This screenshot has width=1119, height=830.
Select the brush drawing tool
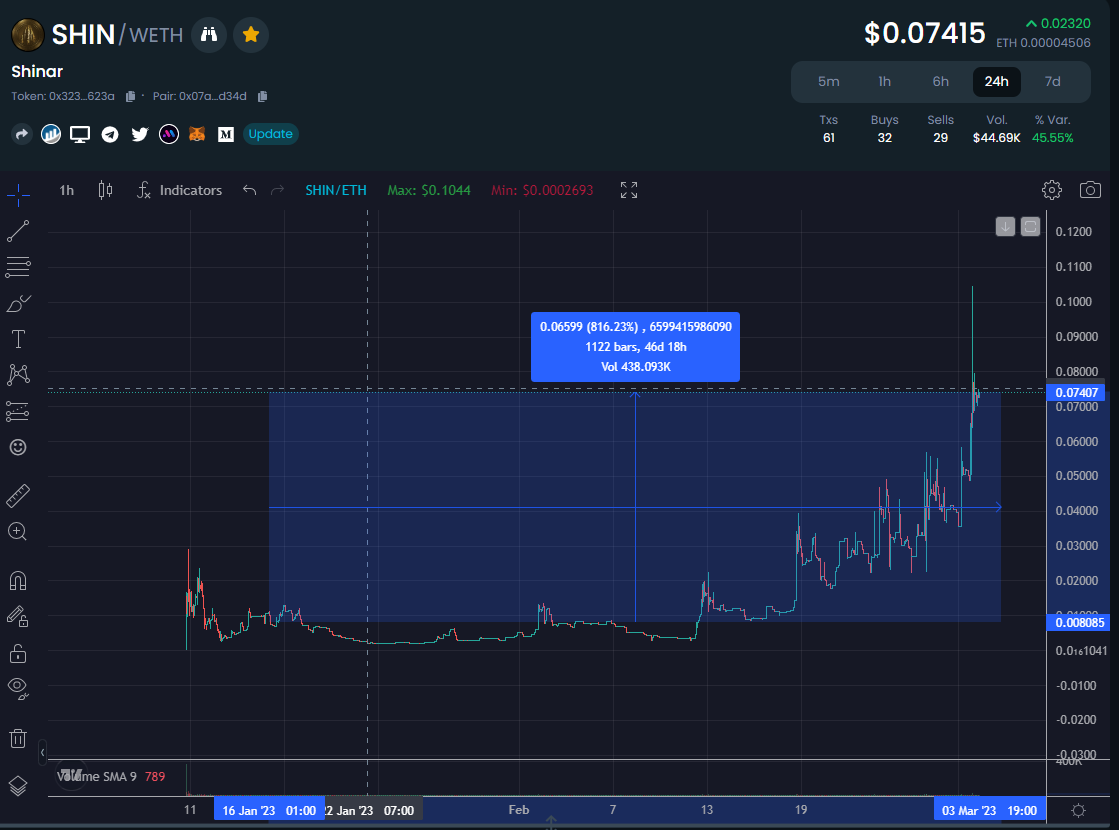[17, 302]
